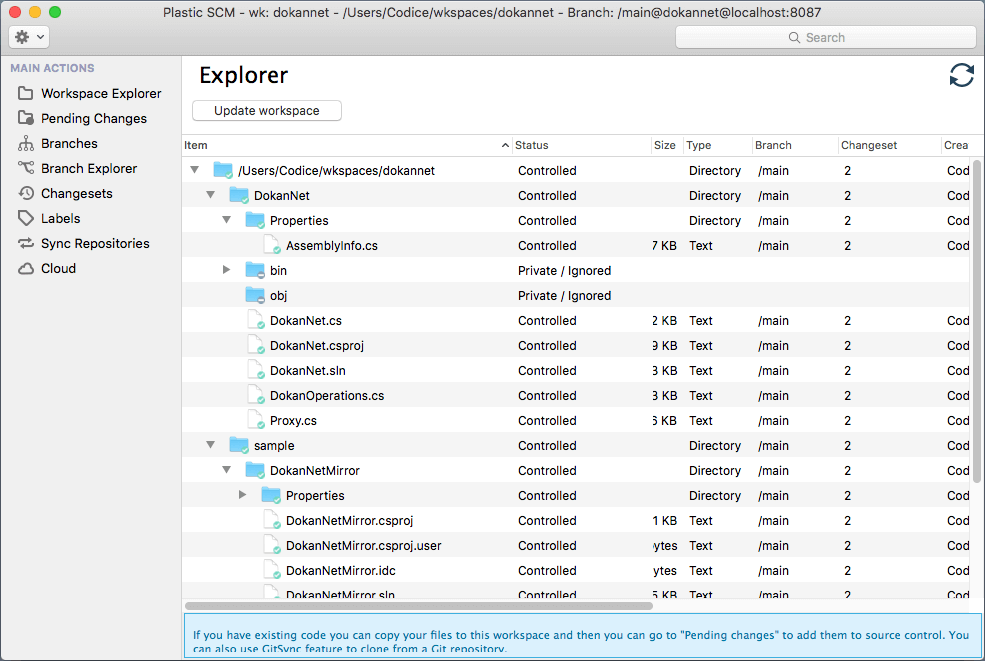Open Workspace Explorer view

(x=101, y=94)
